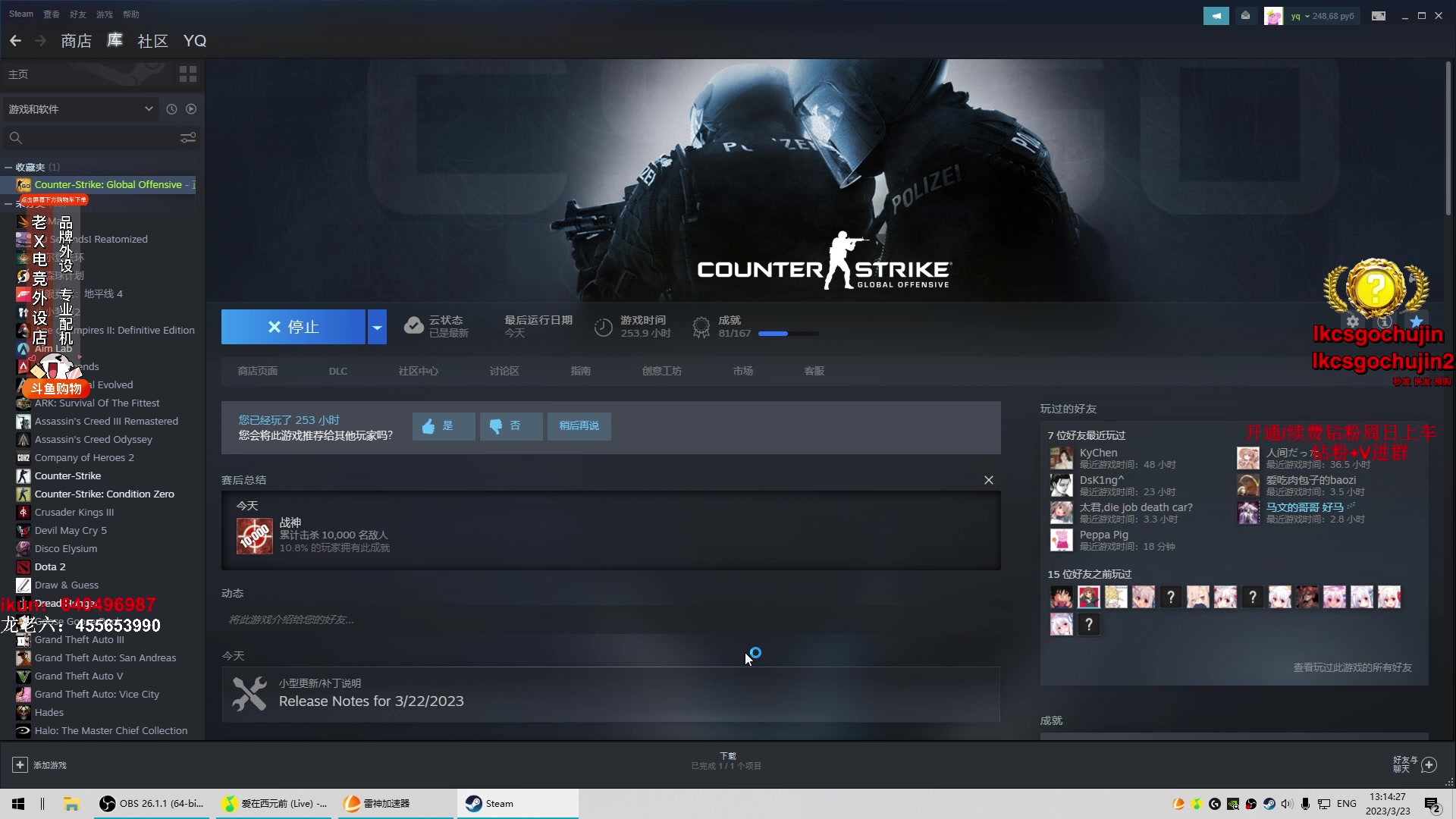The width and height of the screenshot is (1456, 819).
Task: Click 查看玩过此游戏的所有好友 link
Action: [x=1352, y=667]
